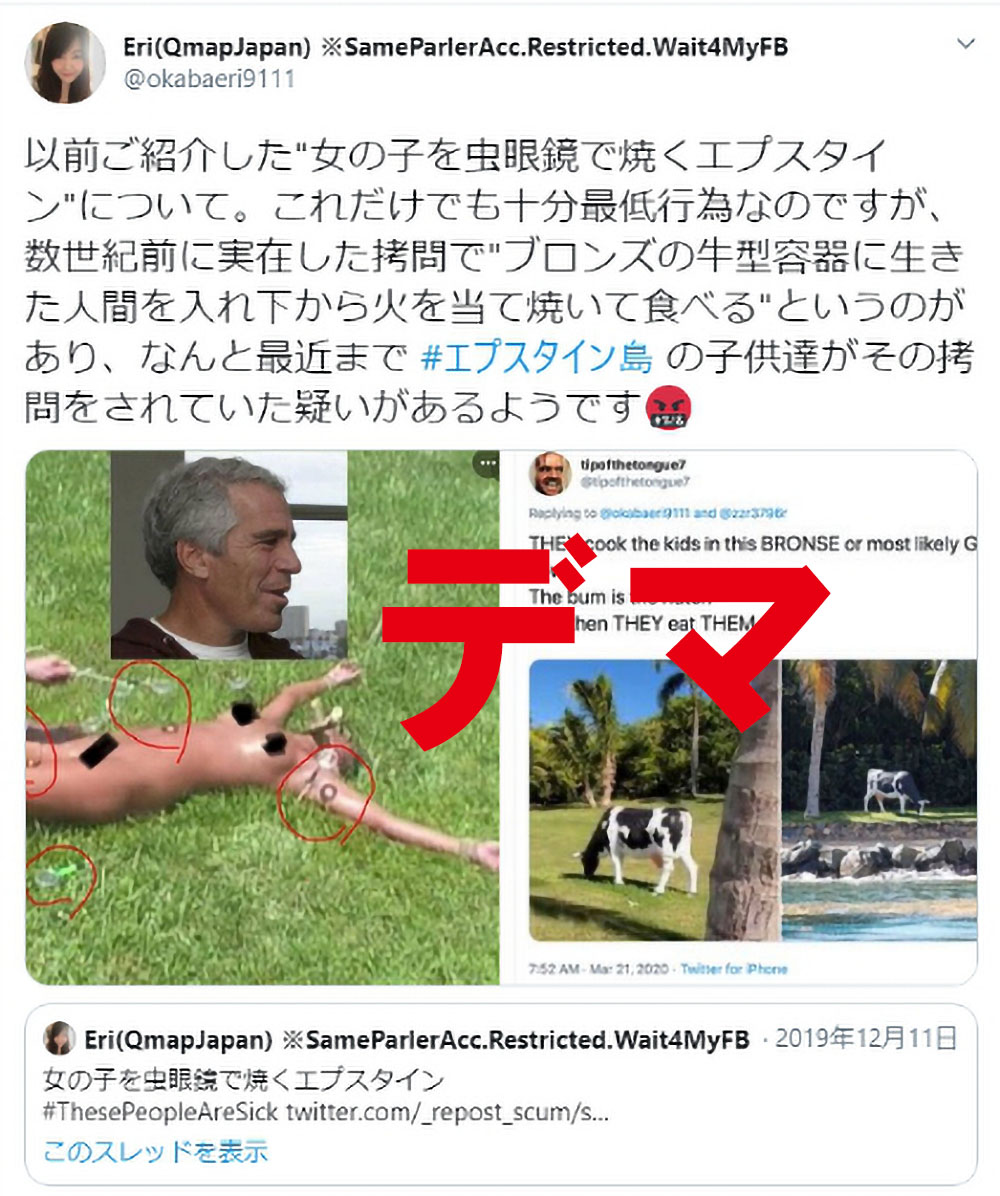Open the @okabaeri9111 handle
1000x1196 pixels.
tap(210, 79)
